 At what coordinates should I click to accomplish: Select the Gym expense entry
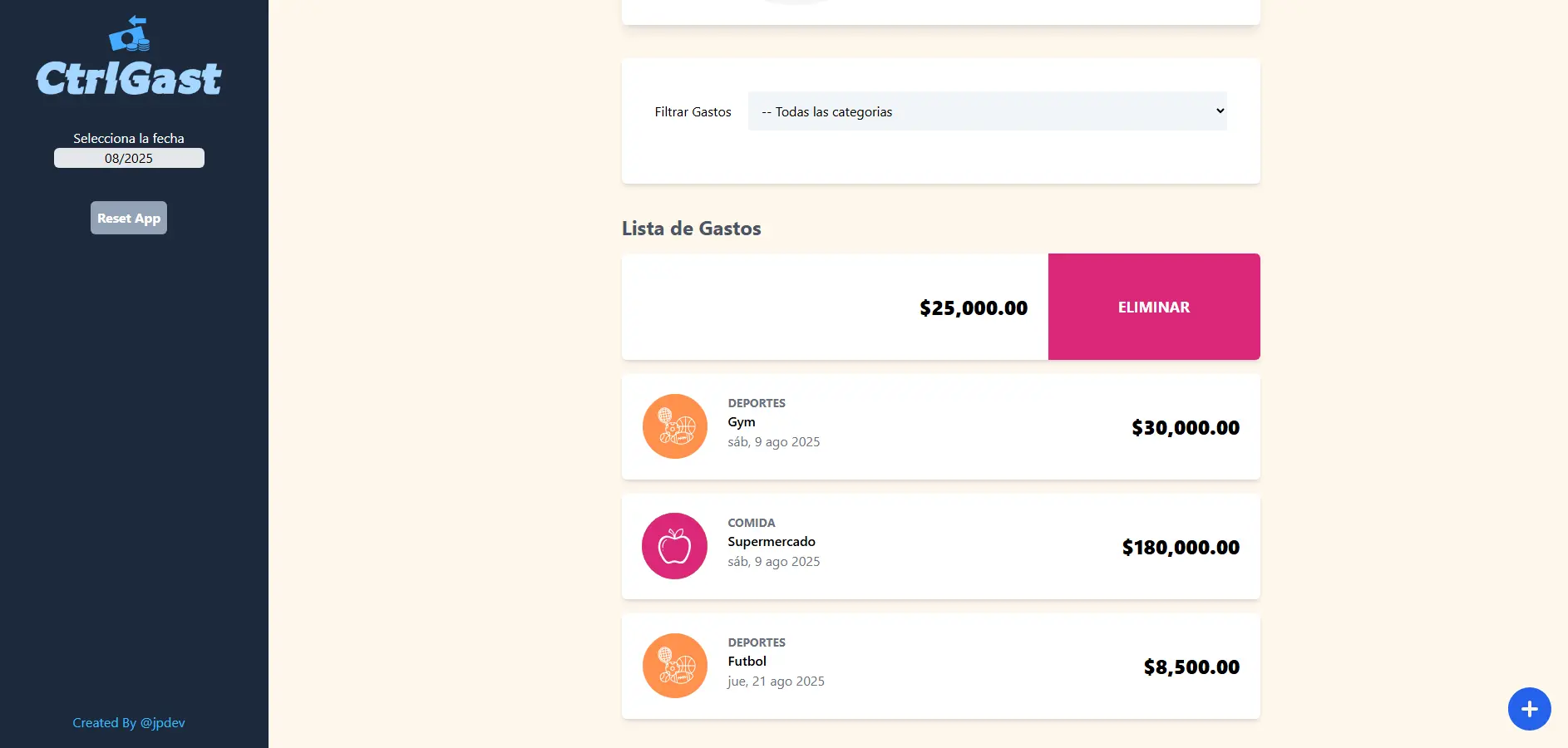click(x=915, y=427)
